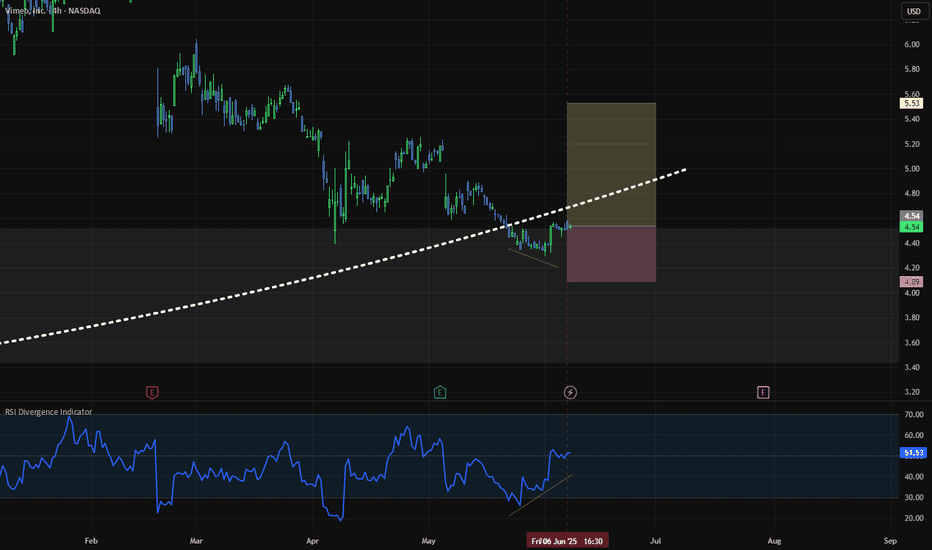Click the Apr label on time axis

coord(313,541)
